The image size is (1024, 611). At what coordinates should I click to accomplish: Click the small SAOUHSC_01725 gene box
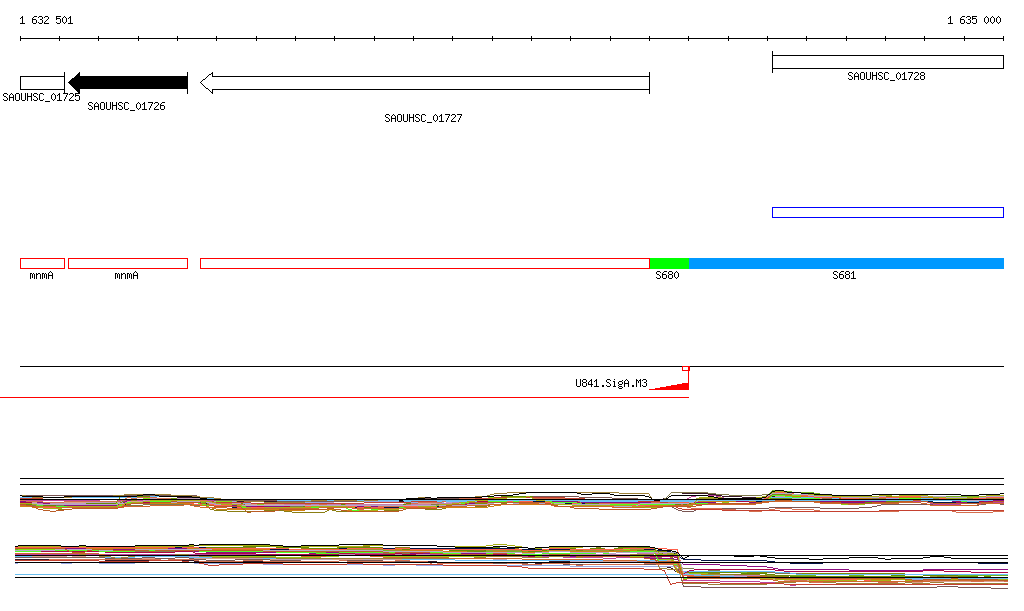tap(42, 83)
